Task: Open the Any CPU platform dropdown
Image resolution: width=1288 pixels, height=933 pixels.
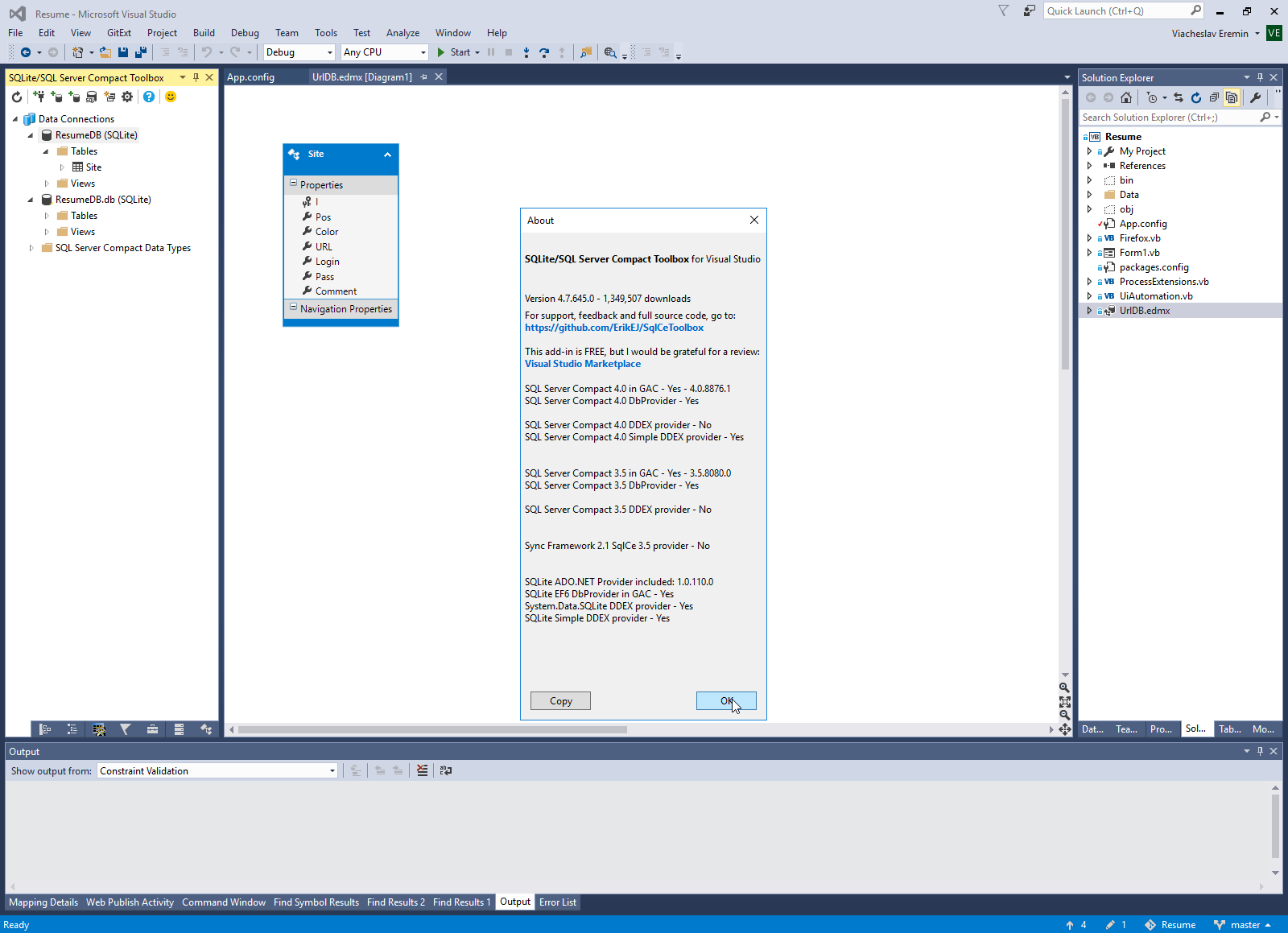Action: pos(385,52)
